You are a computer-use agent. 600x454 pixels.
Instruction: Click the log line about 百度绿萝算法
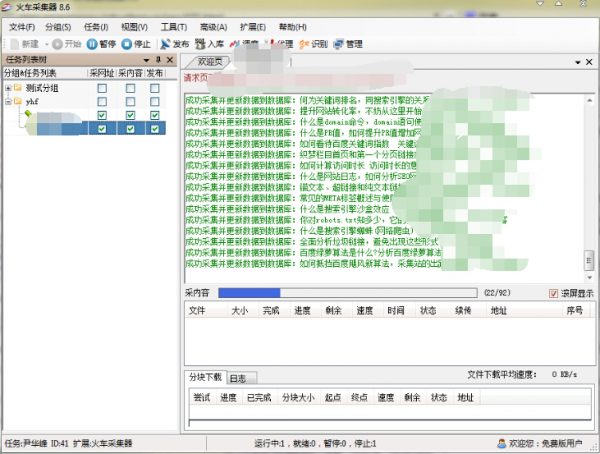313,253
